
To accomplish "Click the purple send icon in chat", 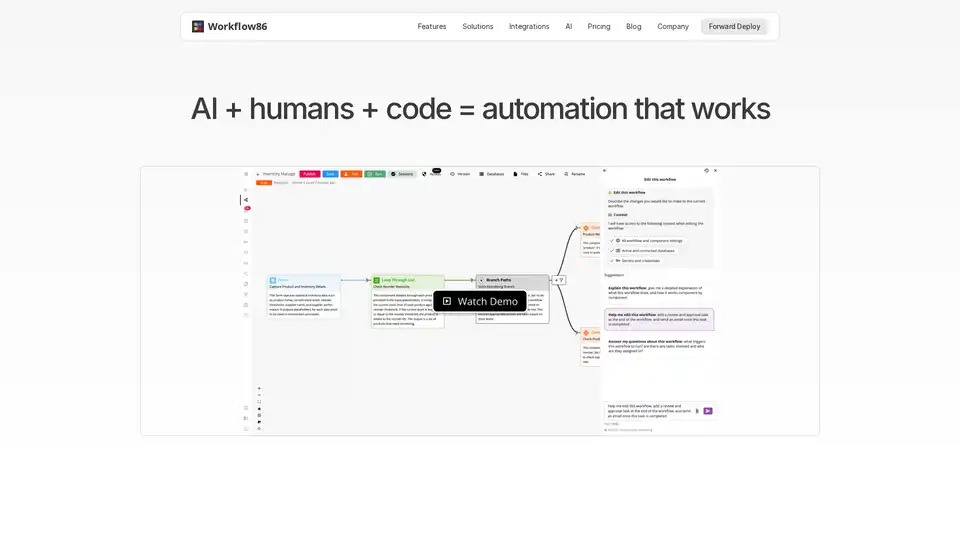I will [x=708, y=410].
